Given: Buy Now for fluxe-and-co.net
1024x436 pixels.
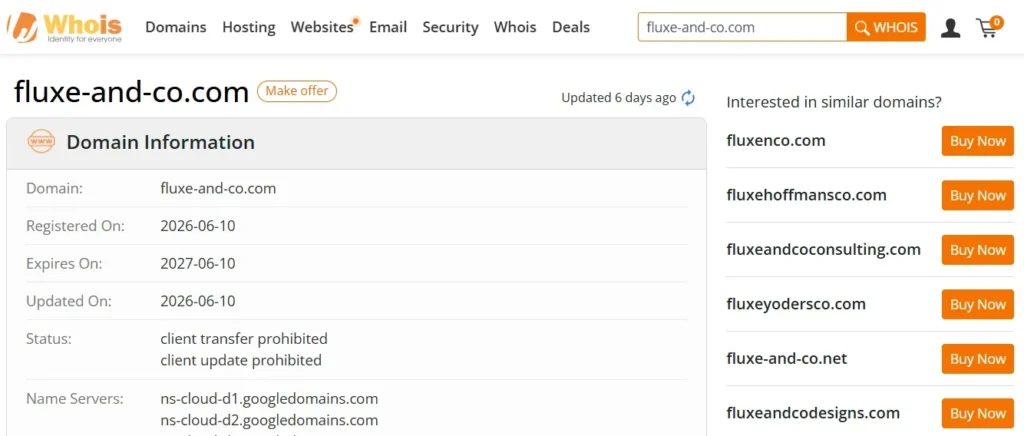Looking at the screenshot, I should (978, 359).
